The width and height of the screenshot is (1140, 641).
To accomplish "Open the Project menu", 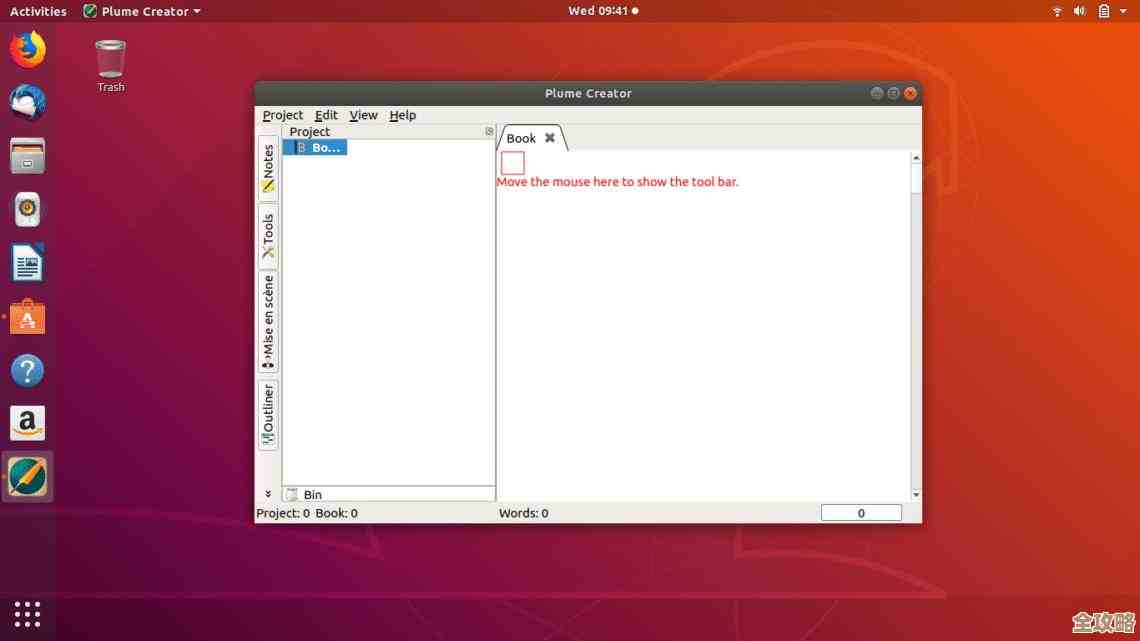I will point(282,115).
